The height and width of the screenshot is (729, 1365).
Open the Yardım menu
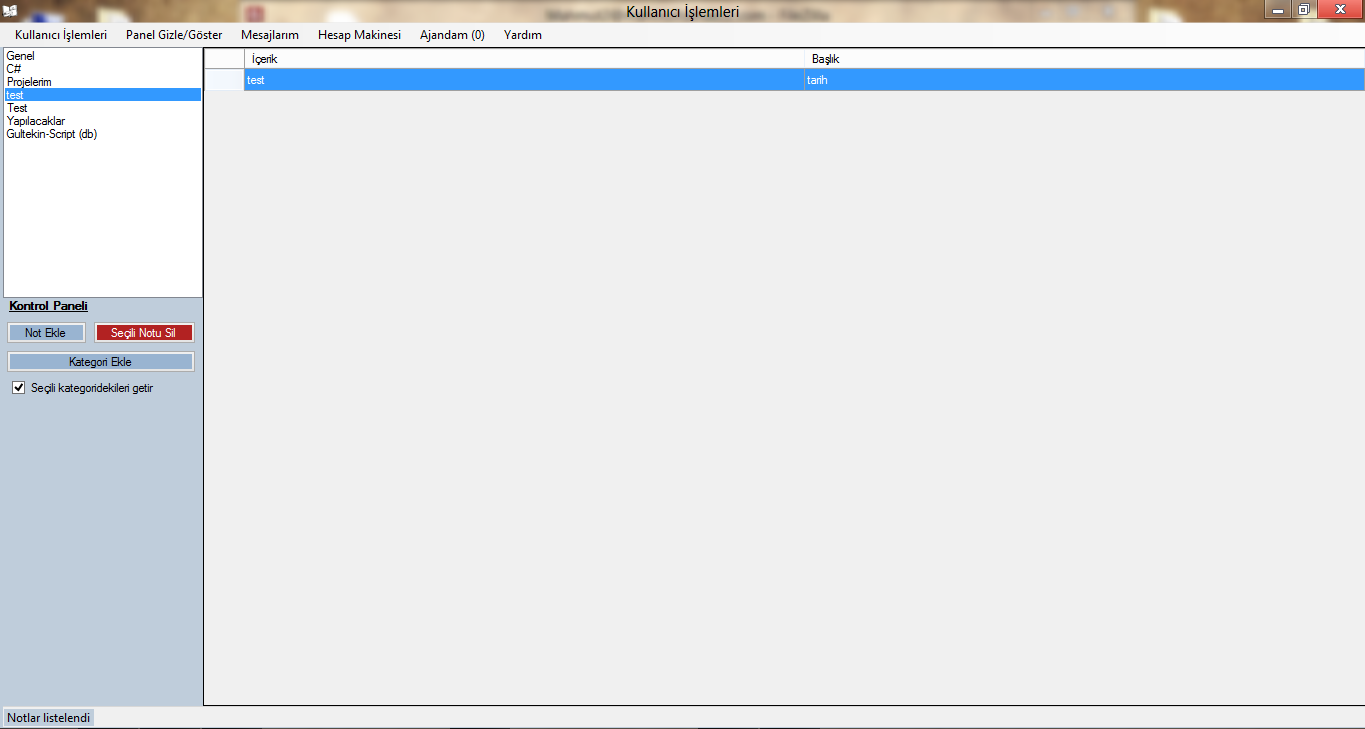click(523, 35)
